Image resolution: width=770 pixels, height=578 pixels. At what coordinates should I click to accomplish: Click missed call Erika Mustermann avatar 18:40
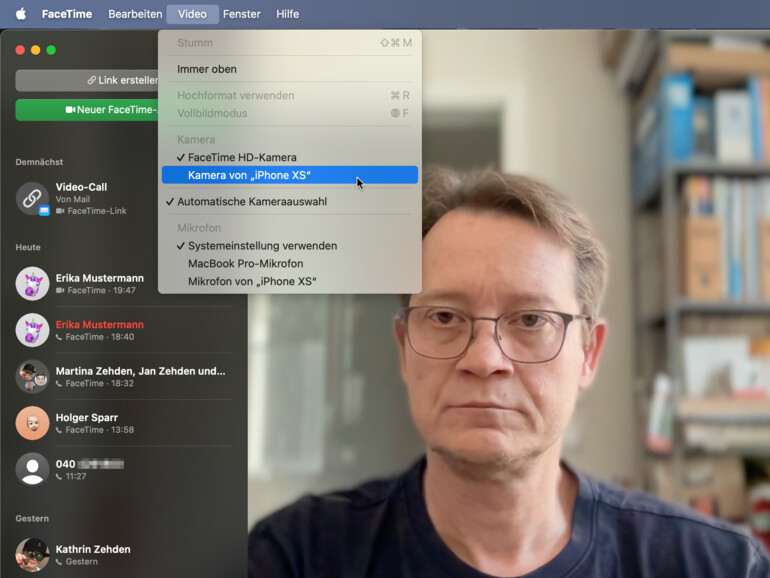[x=32, y=330]
